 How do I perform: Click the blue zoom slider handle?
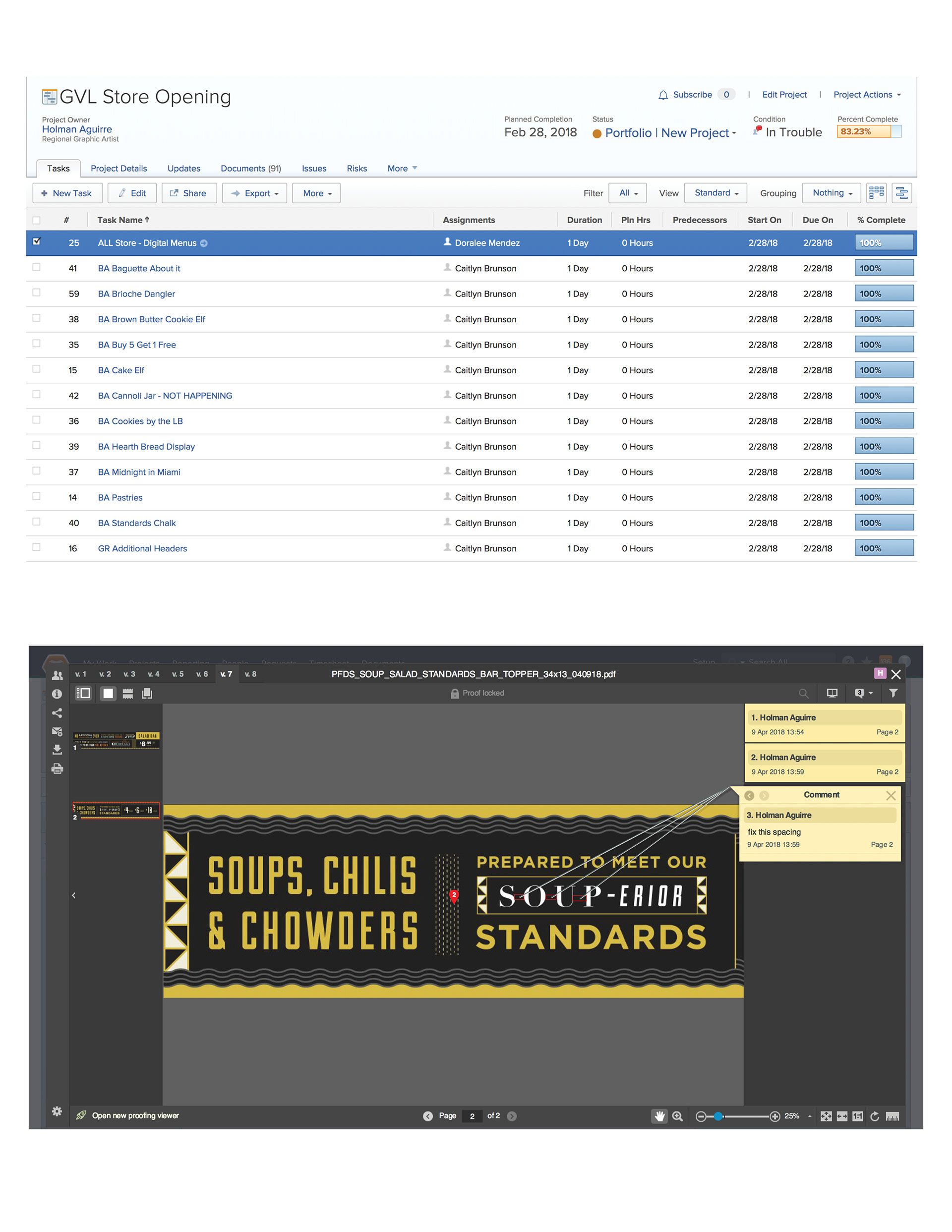pyautogui.click(x=718, y=1116)
